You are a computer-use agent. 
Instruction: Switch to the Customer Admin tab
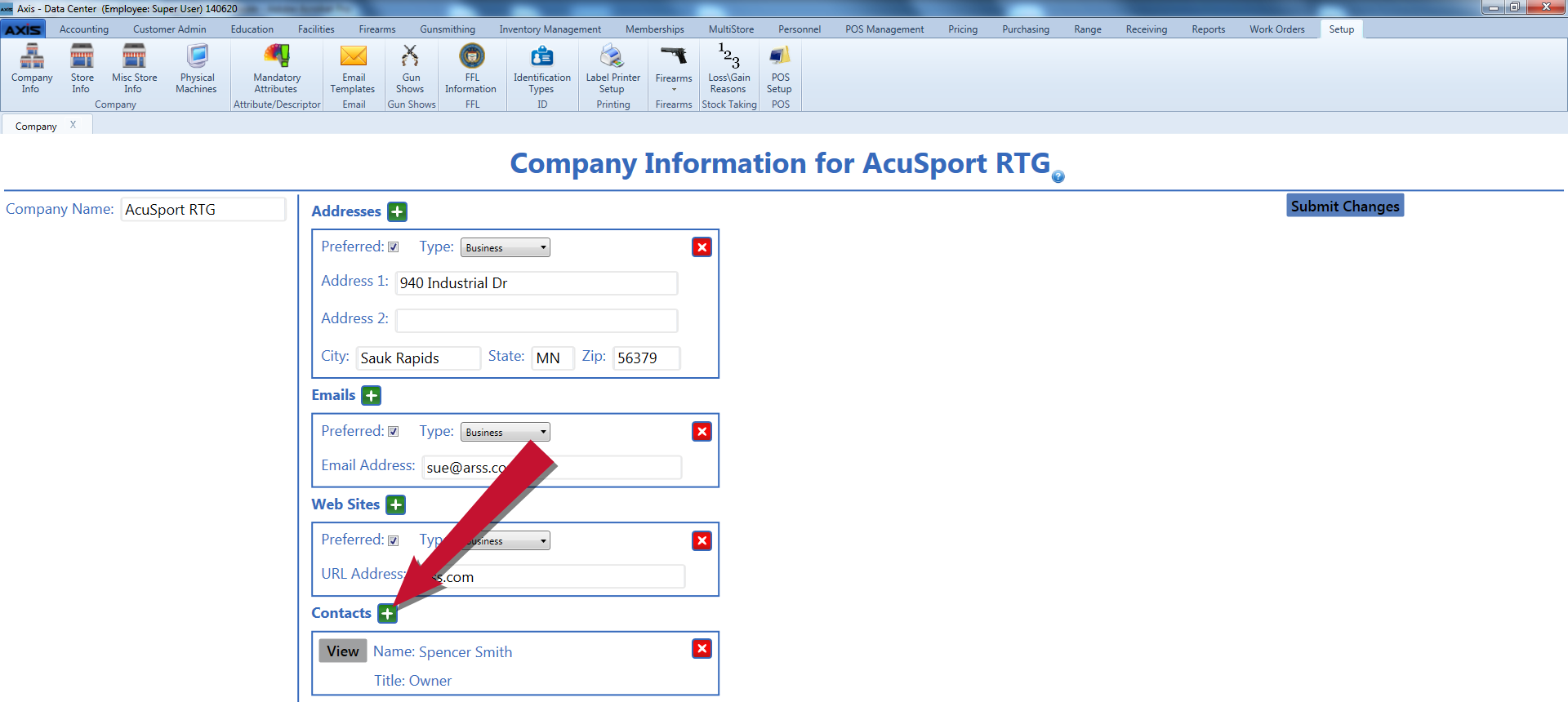tap(170, 29)
